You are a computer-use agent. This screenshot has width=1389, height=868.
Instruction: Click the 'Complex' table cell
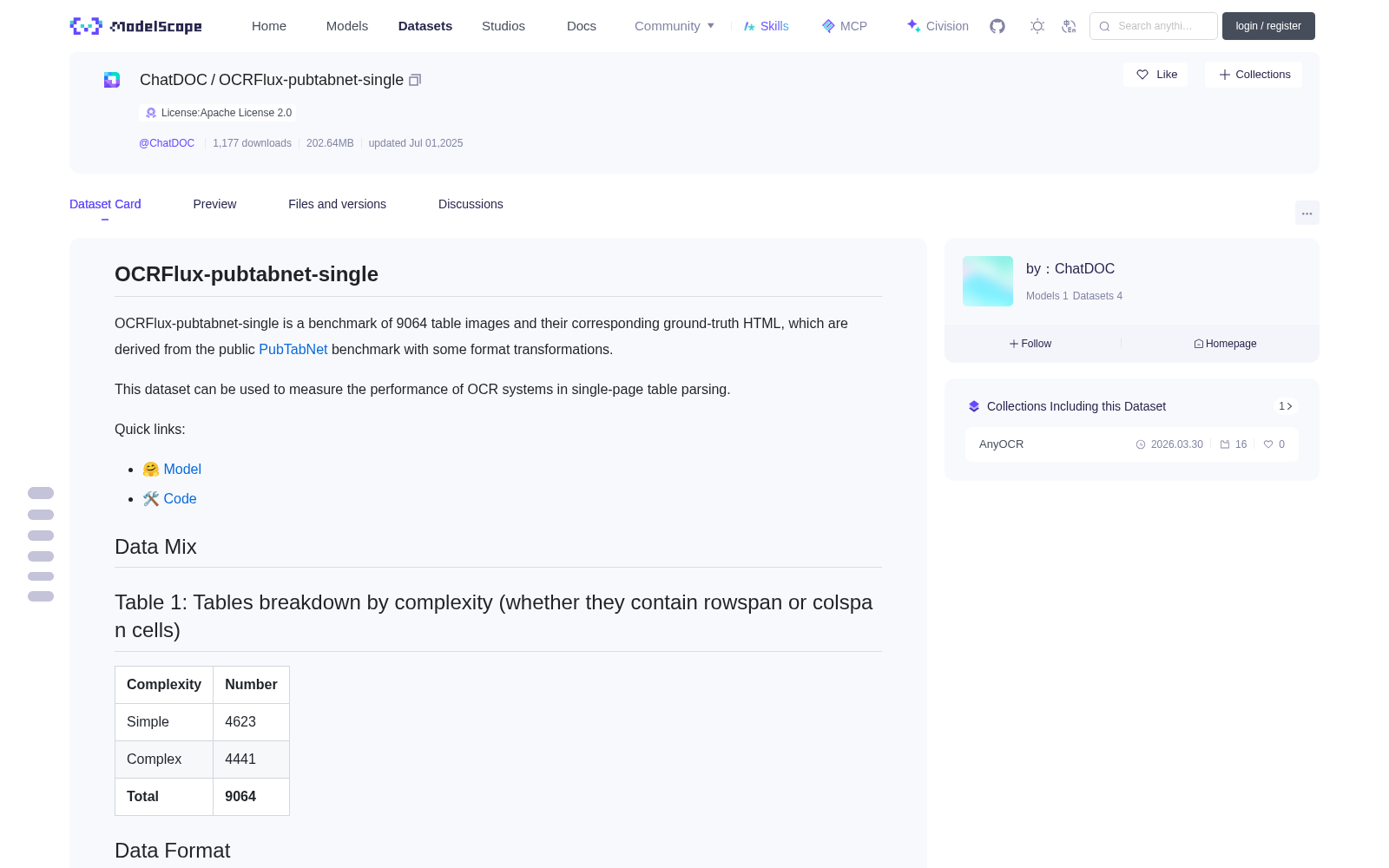point(164,759)
